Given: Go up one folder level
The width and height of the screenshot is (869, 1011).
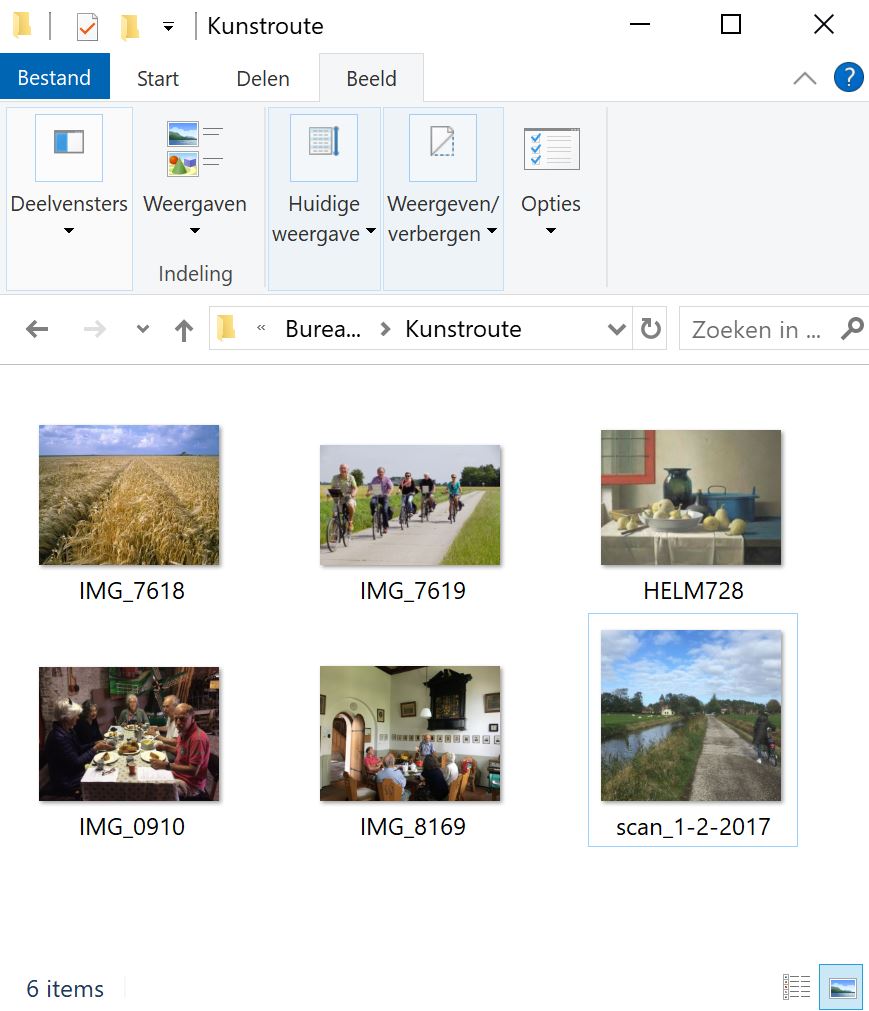Looking at the screenshot, I should click(x=184, y=330).
